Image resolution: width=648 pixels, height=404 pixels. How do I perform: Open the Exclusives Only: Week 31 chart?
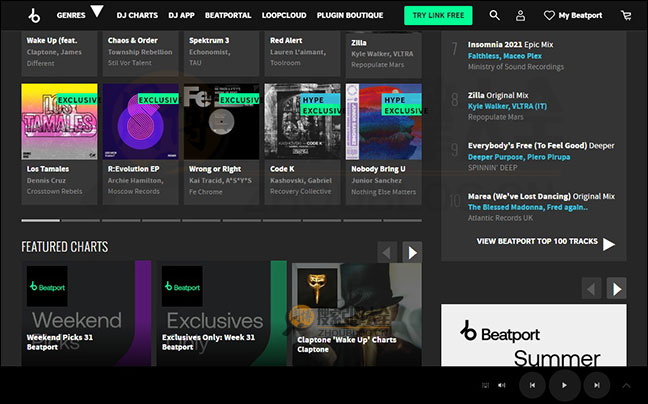222,313
